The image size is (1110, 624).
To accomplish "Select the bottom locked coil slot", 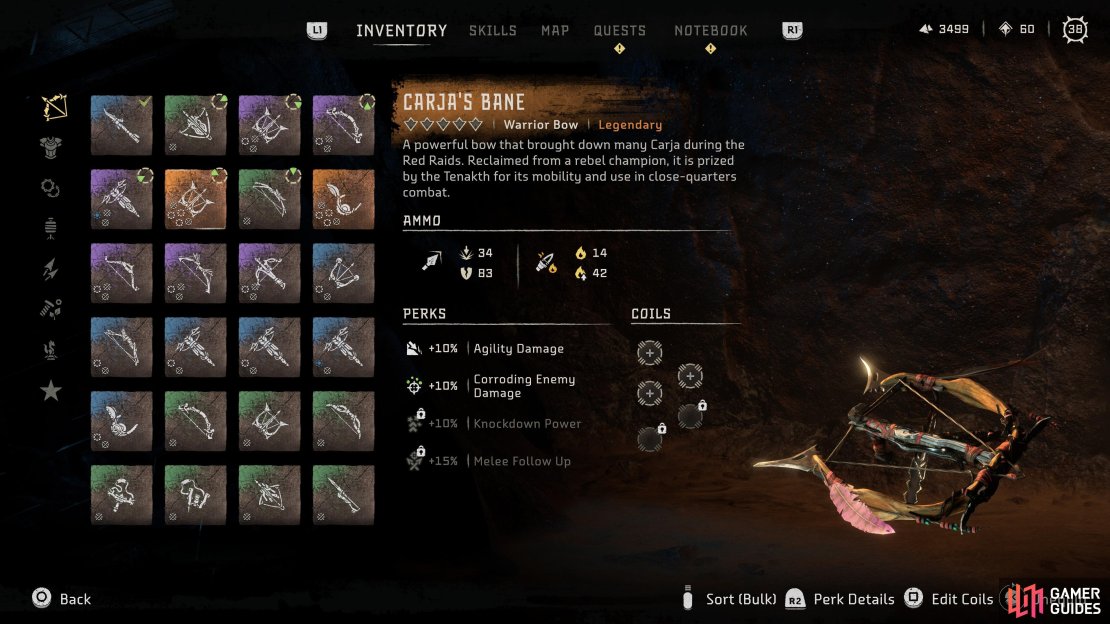I will pyautogui.click(x=650, y=438).
